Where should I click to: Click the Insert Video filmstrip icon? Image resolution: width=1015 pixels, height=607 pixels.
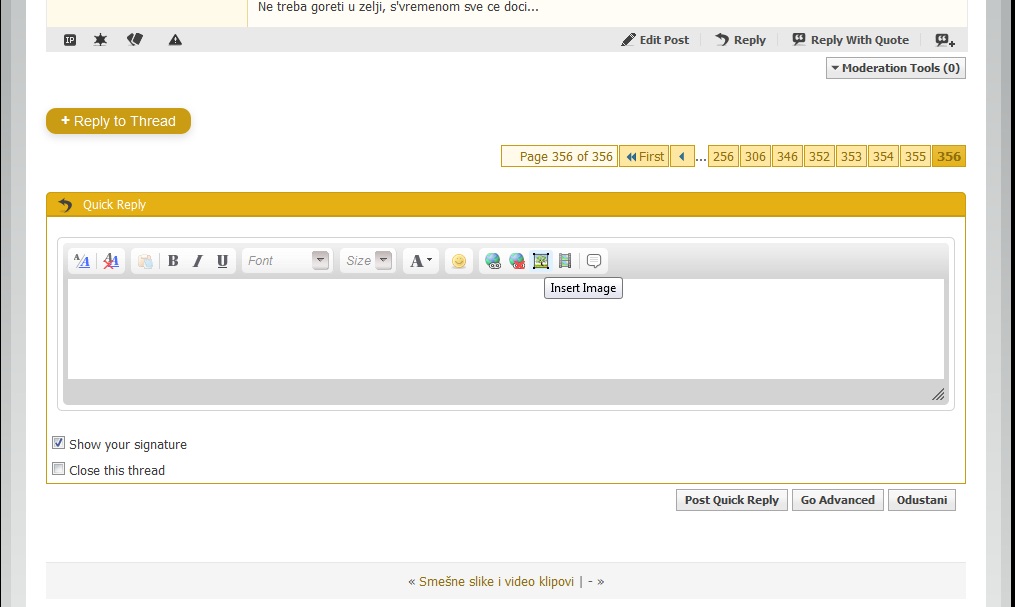click(x=565, y=261)
